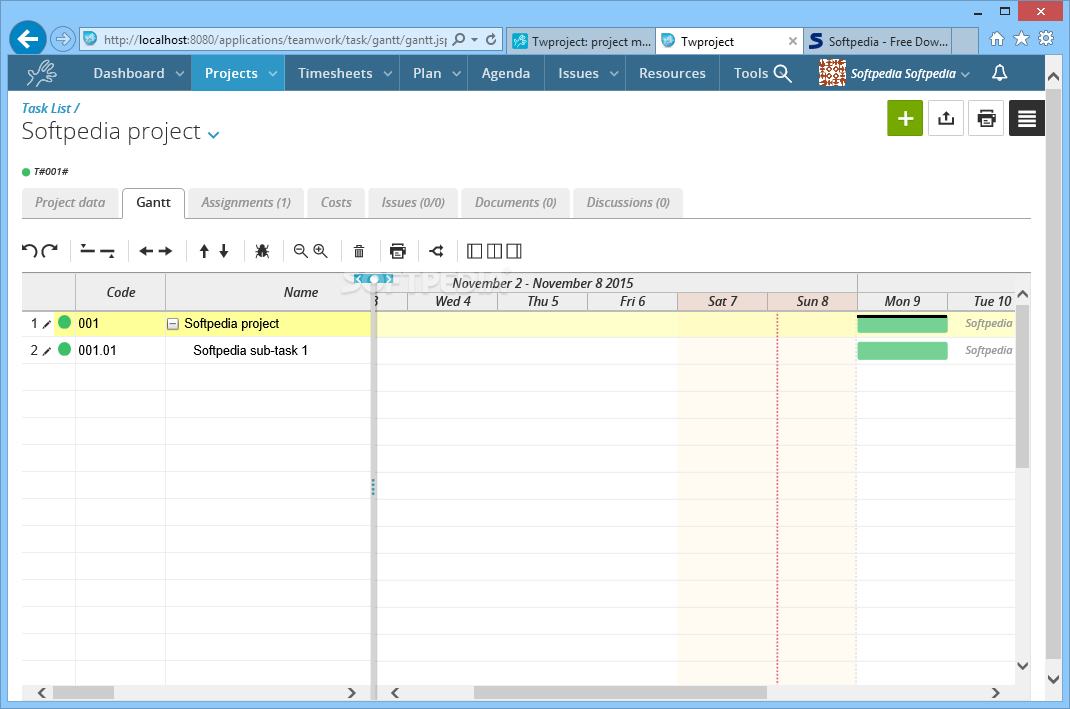Click browser back button

28,39
